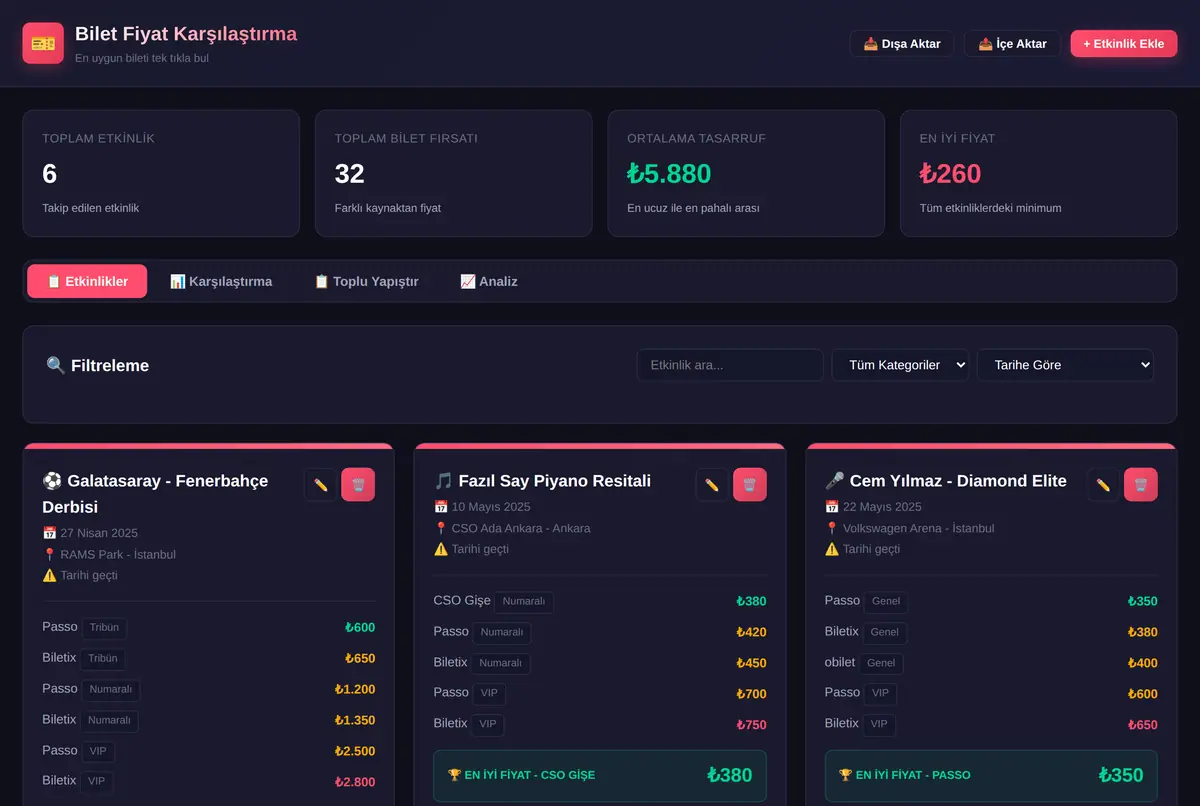This screenshot has width=1200, height=806.
Task: Click the Cem Yılmaz - Diamond Elite title
Action: click(946, 481)
